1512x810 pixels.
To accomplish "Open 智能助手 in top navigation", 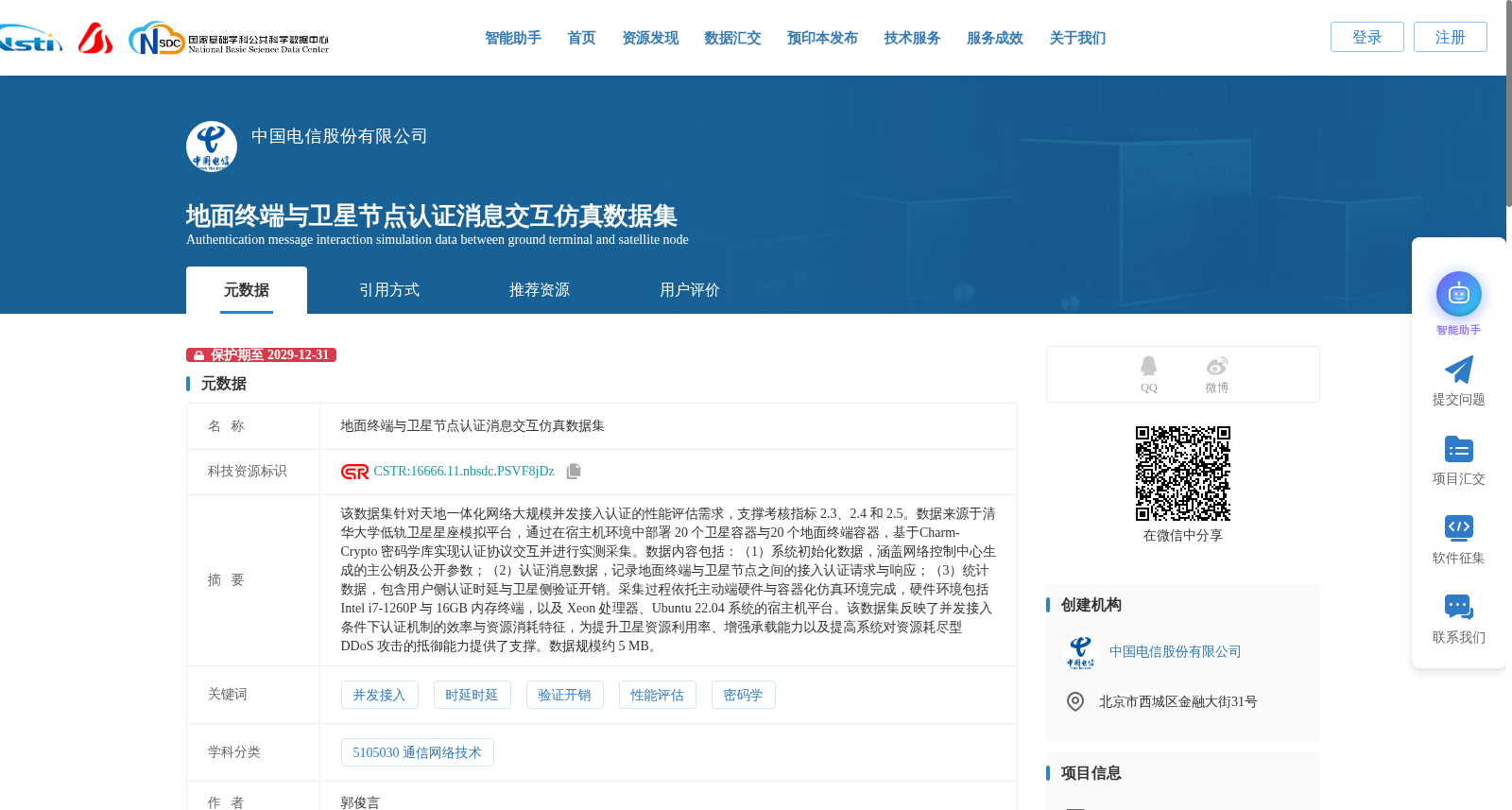I will tap(513, 38).
